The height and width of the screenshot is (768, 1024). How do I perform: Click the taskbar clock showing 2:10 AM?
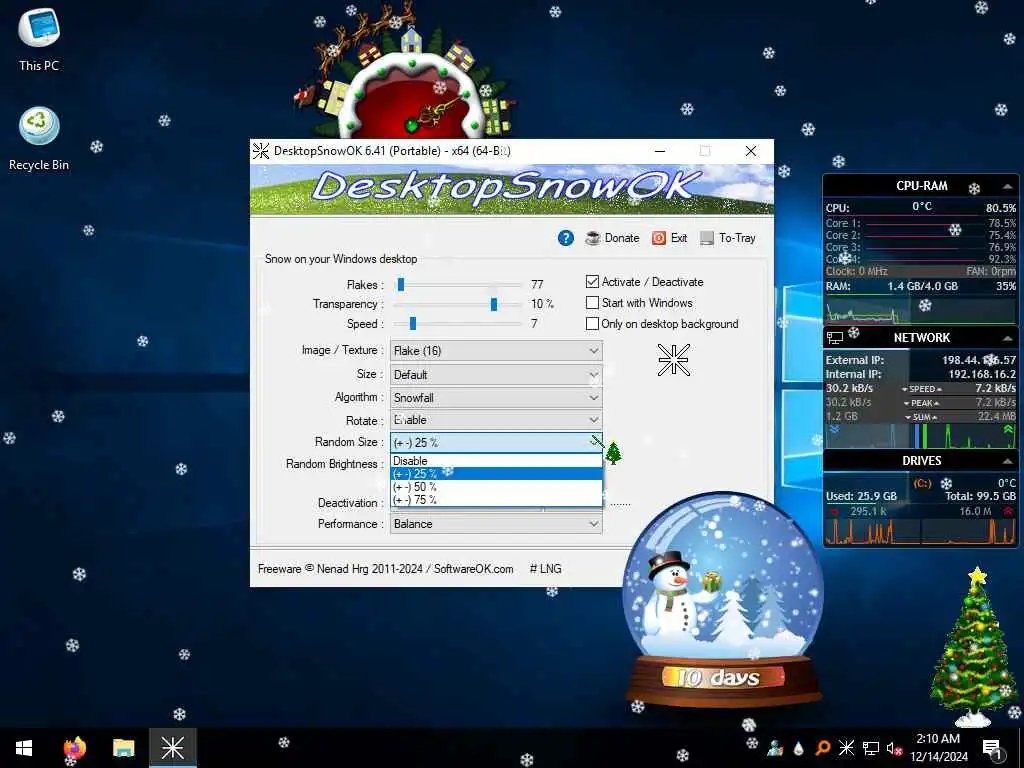point(938,748)
